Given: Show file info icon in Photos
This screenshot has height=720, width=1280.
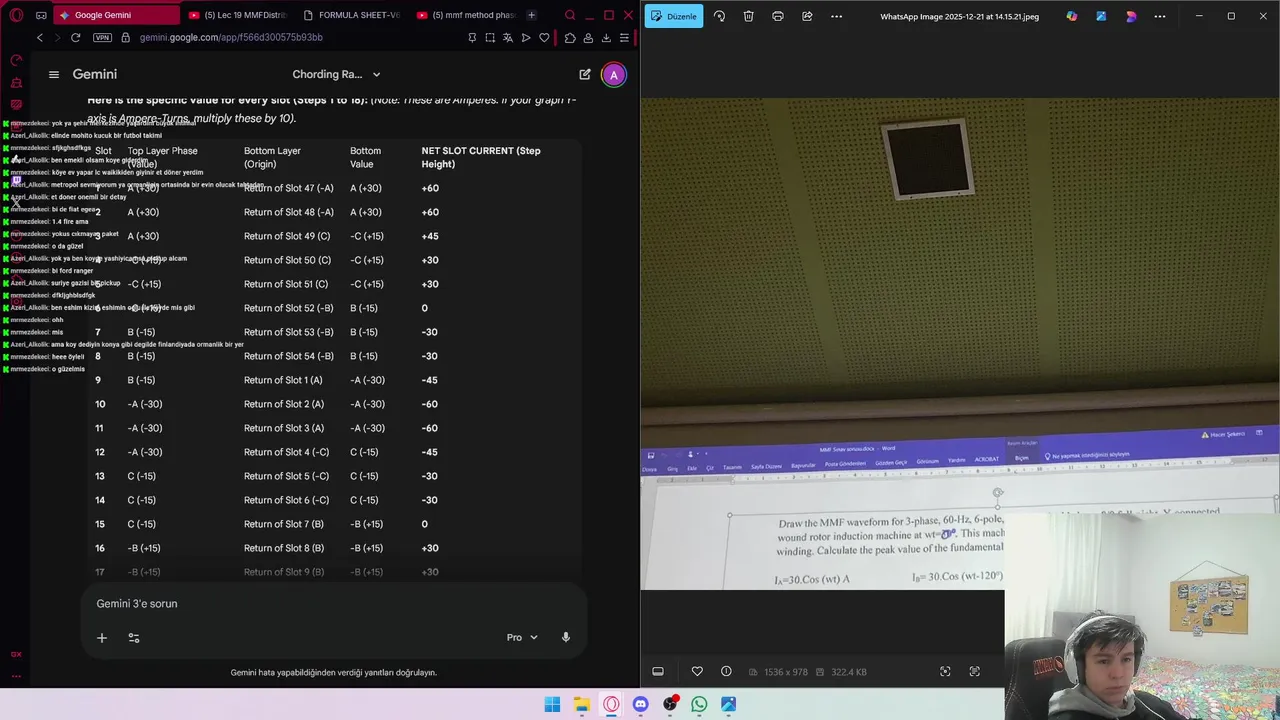Looking at the screenshot, I should [x=726, y=671].
